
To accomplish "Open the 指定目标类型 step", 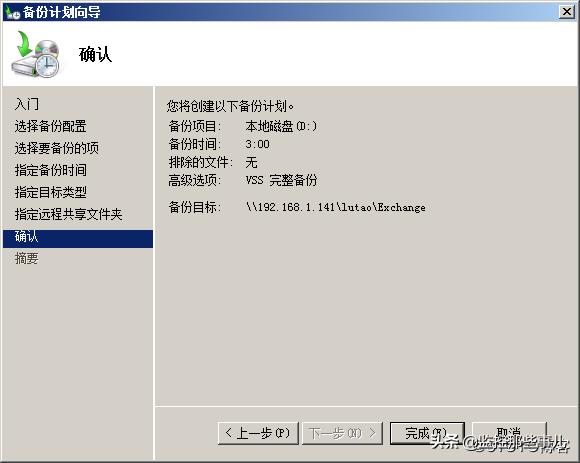I will [51, 192].
